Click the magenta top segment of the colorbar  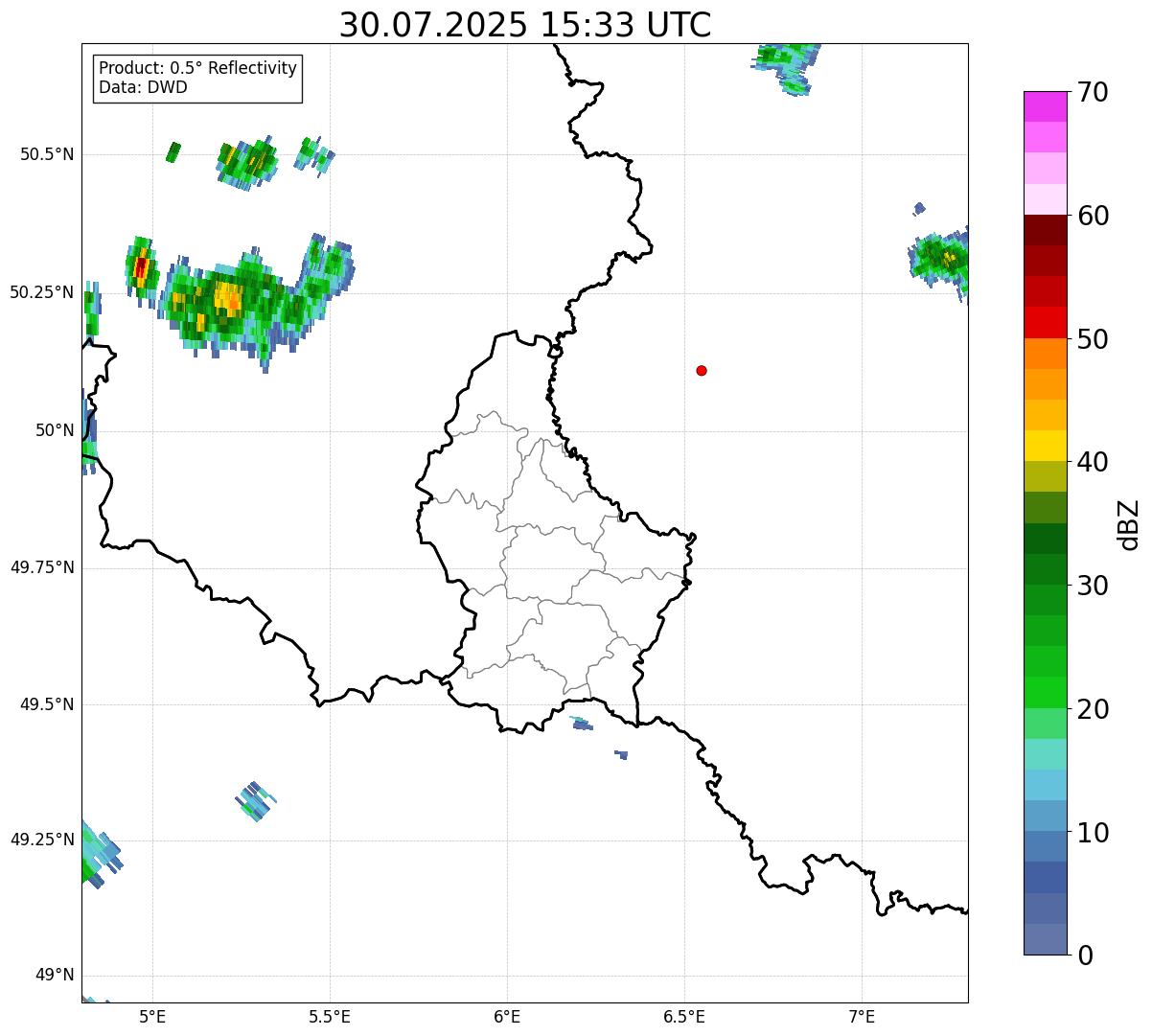pos(1045,106)
